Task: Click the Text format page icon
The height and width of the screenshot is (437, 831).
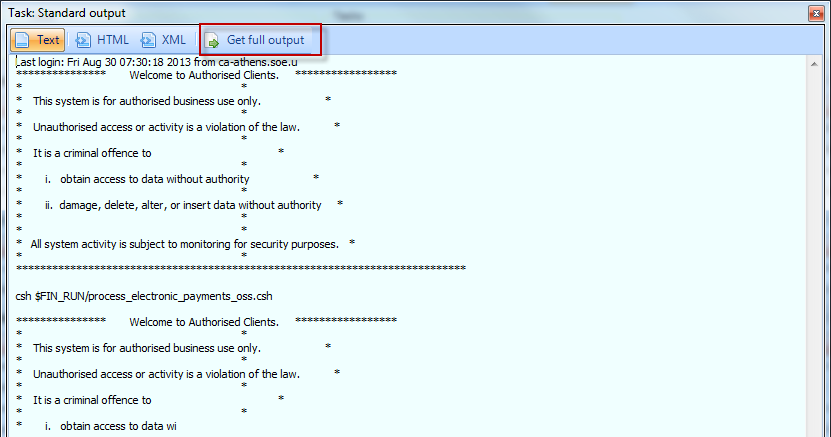Action: pyautogui.click(x=23, y=40)
